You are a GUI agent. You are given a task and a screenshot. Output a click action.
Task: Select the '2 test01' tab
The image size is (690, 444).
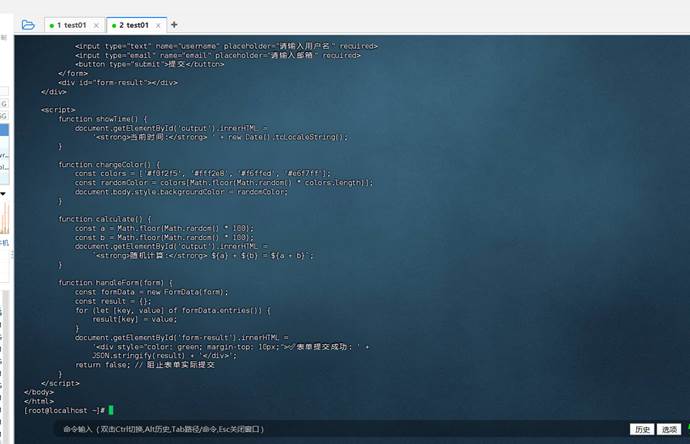[134, 25]
